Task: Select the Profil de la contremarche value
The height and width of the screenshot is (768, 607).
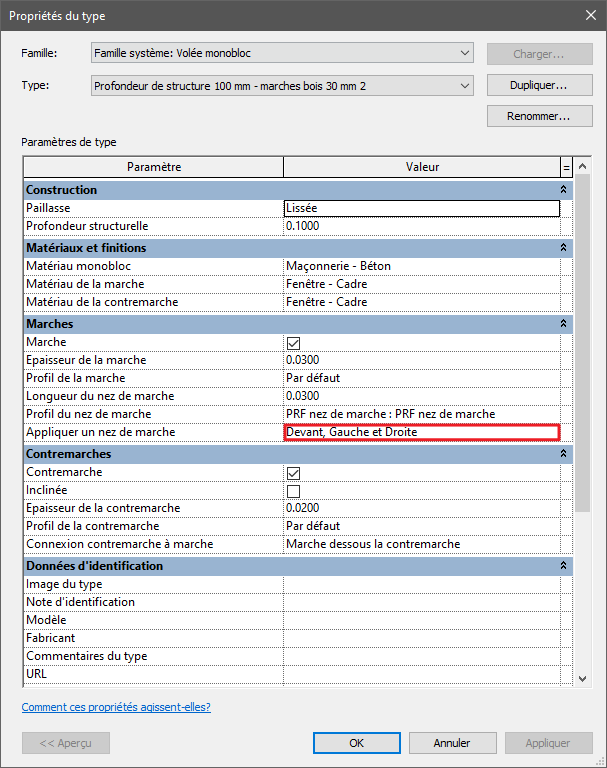Action: (x=422, y=526)
